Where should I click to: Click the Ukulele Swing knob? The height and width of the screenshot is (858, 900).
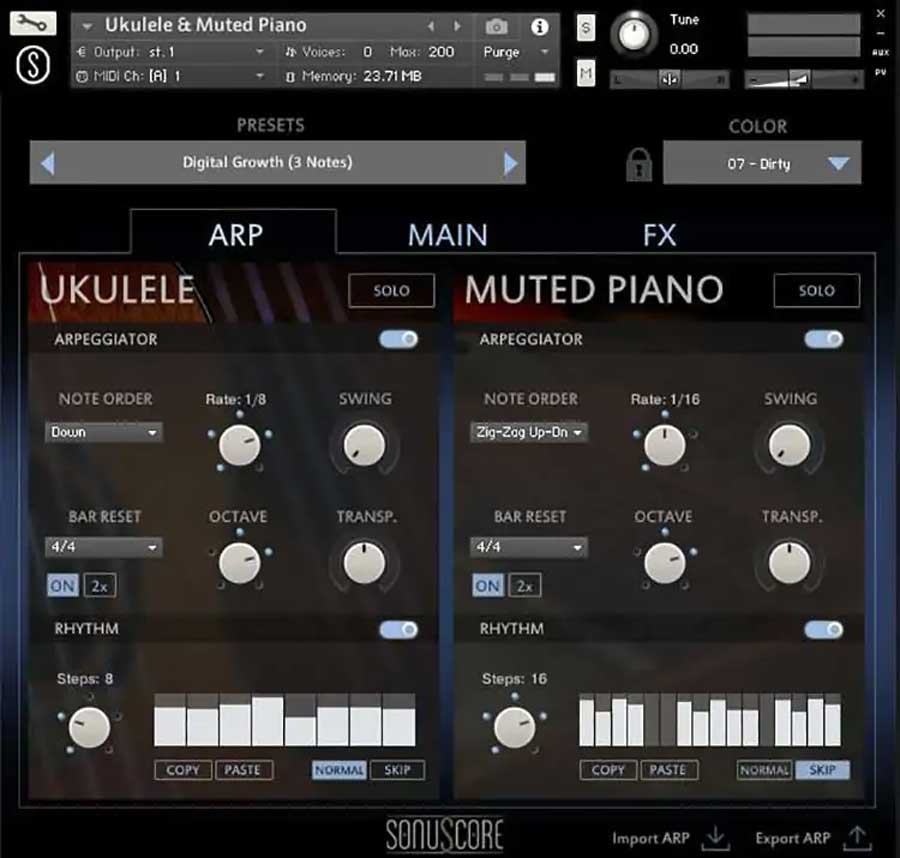[364, 445]
